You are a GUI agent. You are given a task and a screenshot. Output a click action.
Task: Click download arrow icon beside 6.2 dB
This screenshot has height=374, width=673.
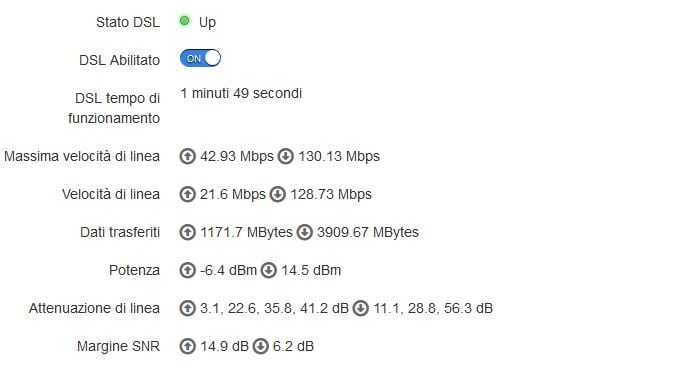(x=261, y=346)
